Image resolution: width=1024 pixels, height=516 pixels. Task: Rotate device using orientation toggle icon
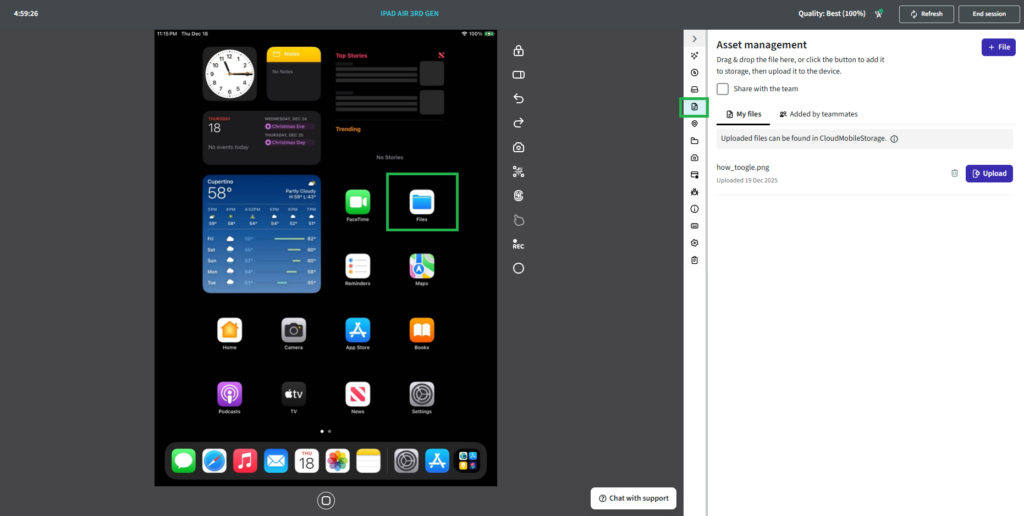[518, 75]
